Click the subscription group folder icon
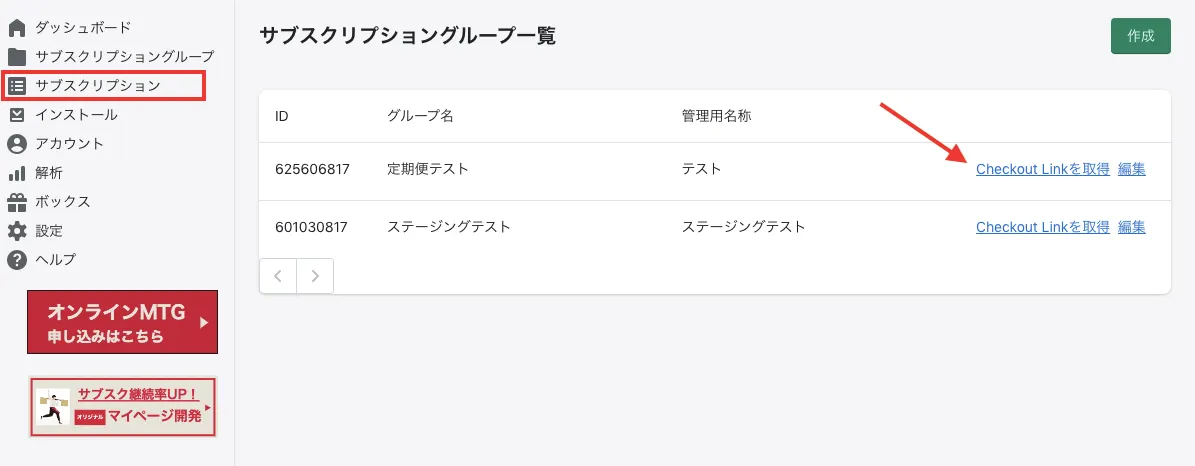Screen dimensions: 1195x466 (x=17, y=56)
